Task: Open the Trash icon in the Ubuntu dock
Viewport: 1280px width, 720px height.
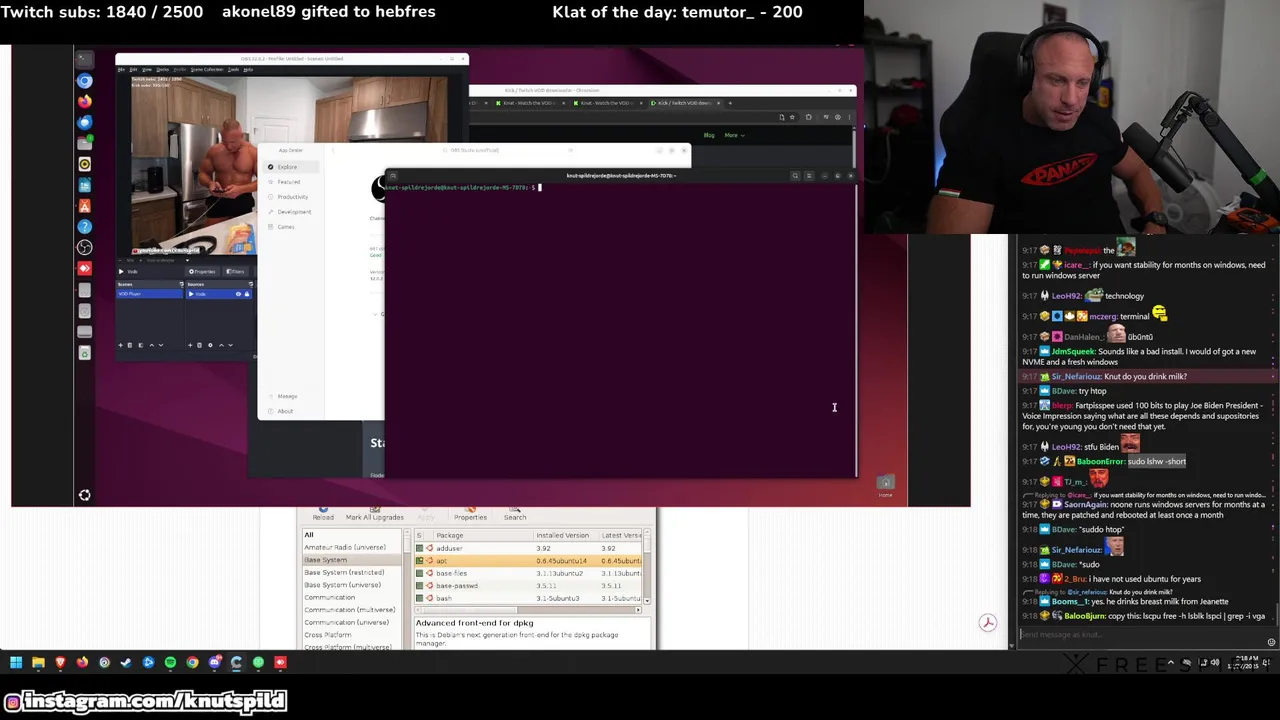Action: (x=85, y=353)
